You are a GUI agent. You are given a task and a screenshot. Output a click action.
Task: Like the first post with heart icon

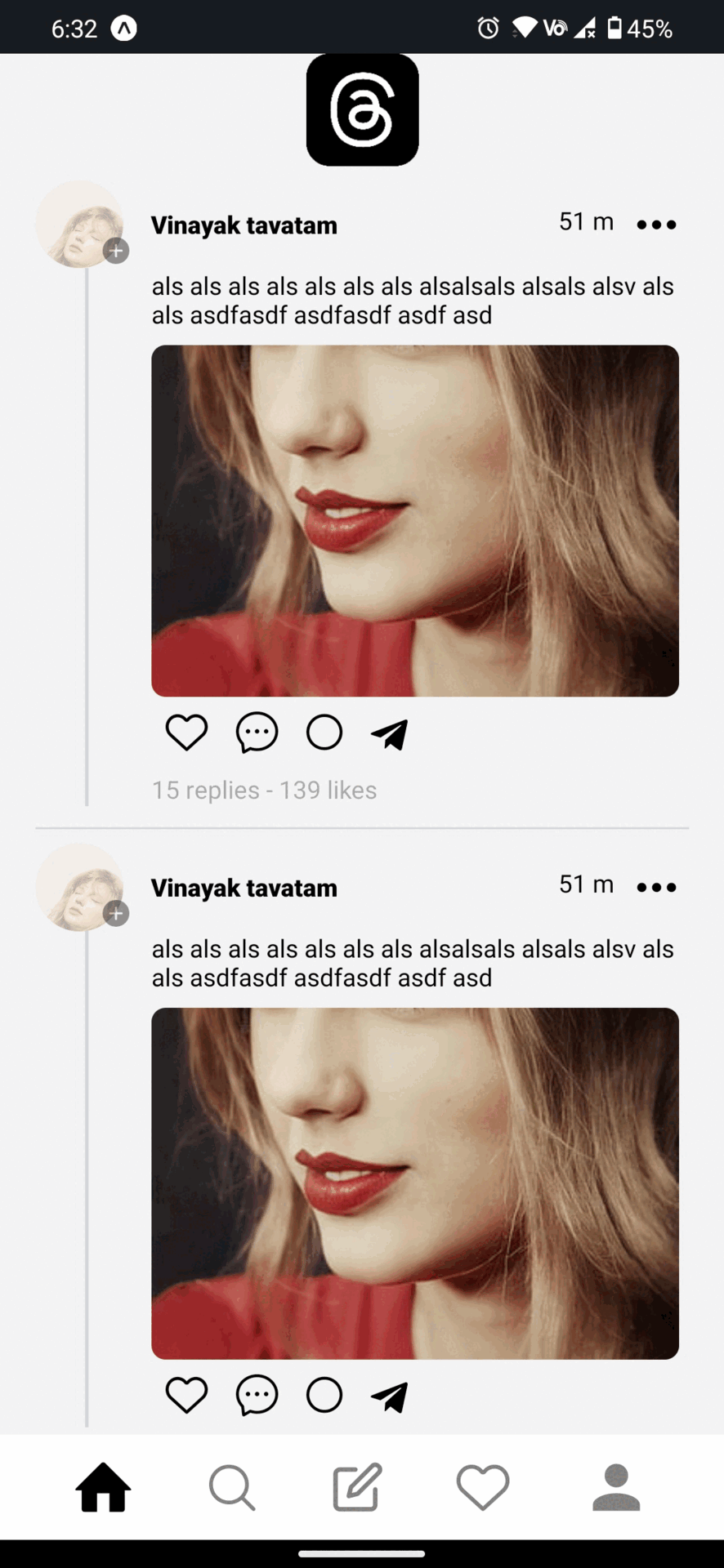point(186,733)
